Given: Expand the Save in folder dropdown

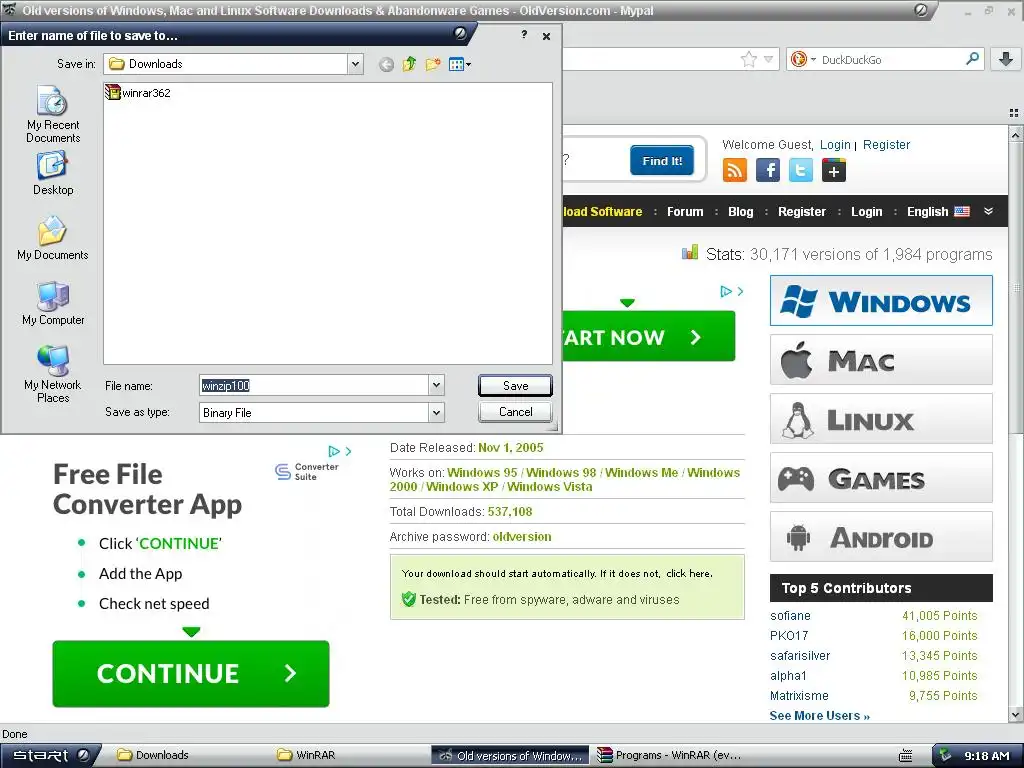Looking at the screenshot, I should tap(355, 64).
